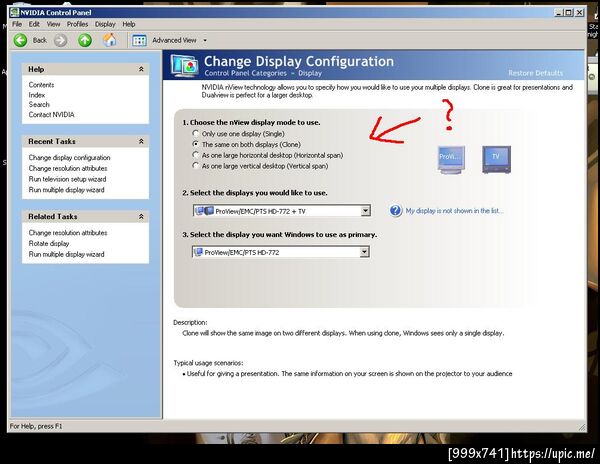600x464 pixels.
Task: Click the Display breadcrumb
Action: (310, 73)
